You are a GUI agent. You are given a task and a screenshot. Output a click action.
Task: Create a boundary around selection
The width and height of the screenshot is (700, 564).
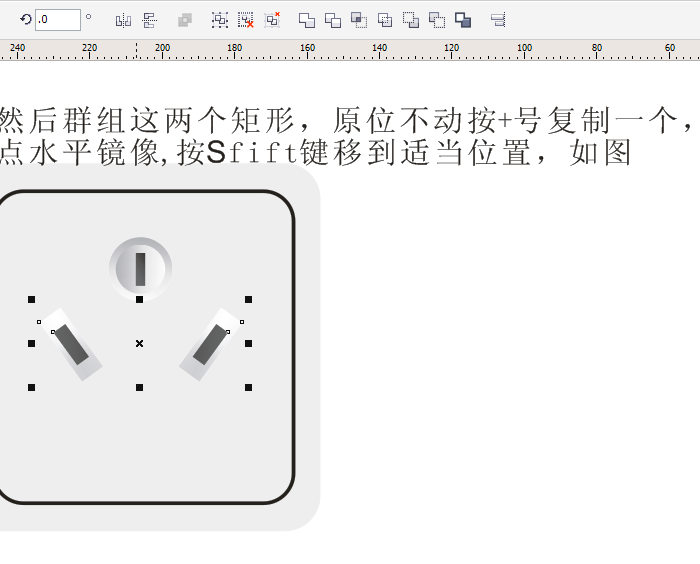tap(463, 20)
